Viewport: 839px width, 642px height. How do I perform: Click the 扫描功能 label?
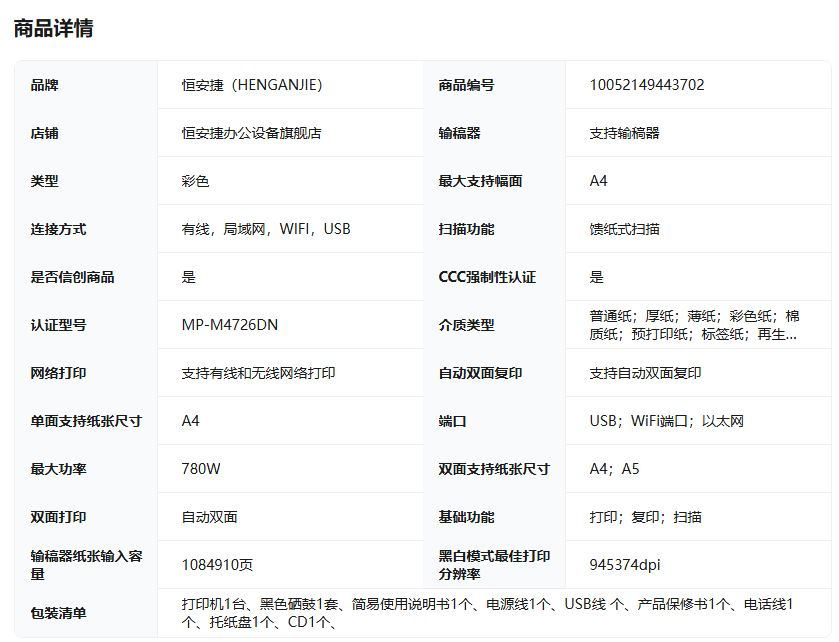pyautogui.click(x=466, y=229)
